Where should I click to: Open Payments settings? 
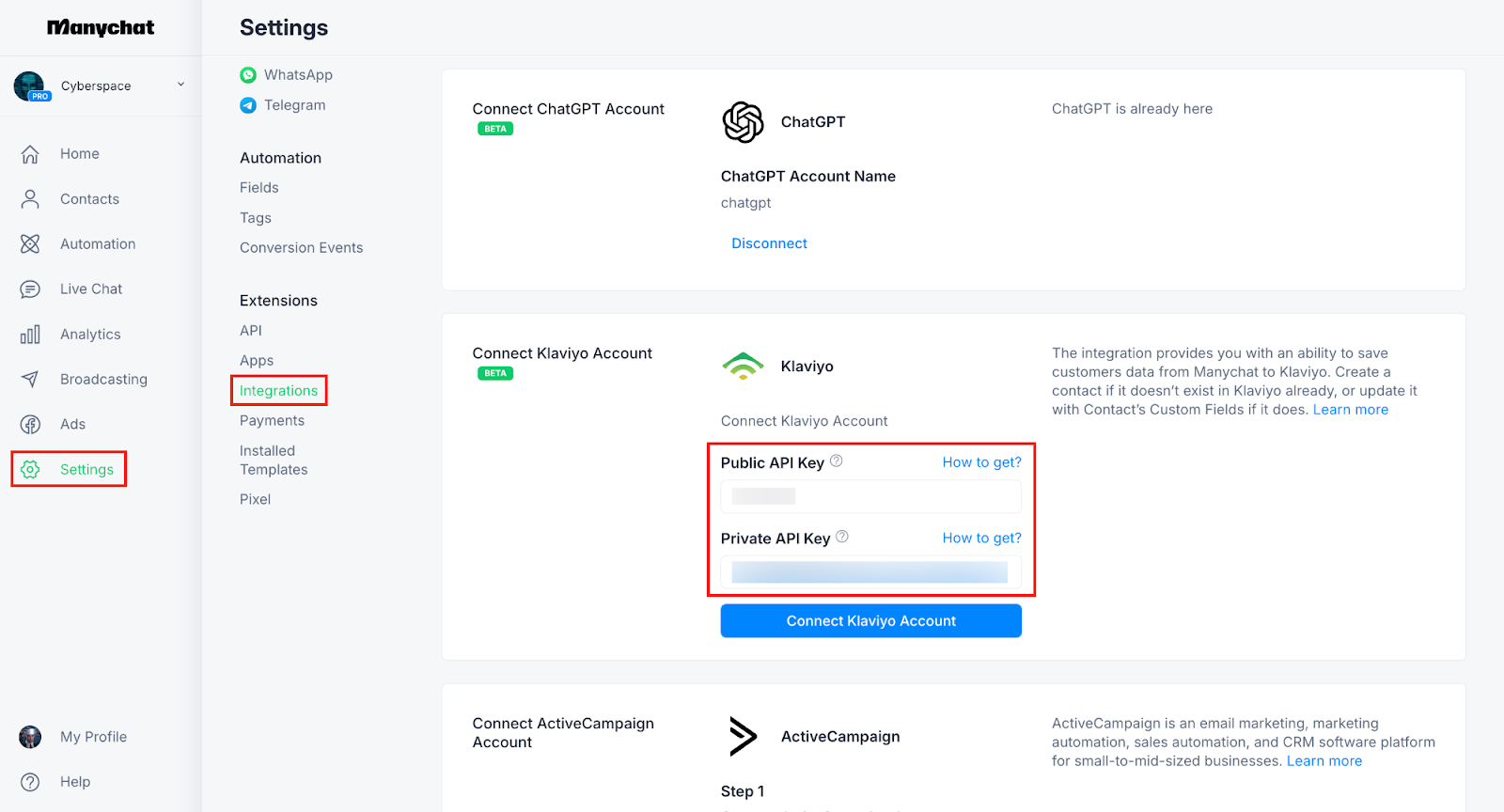[272, 421]
